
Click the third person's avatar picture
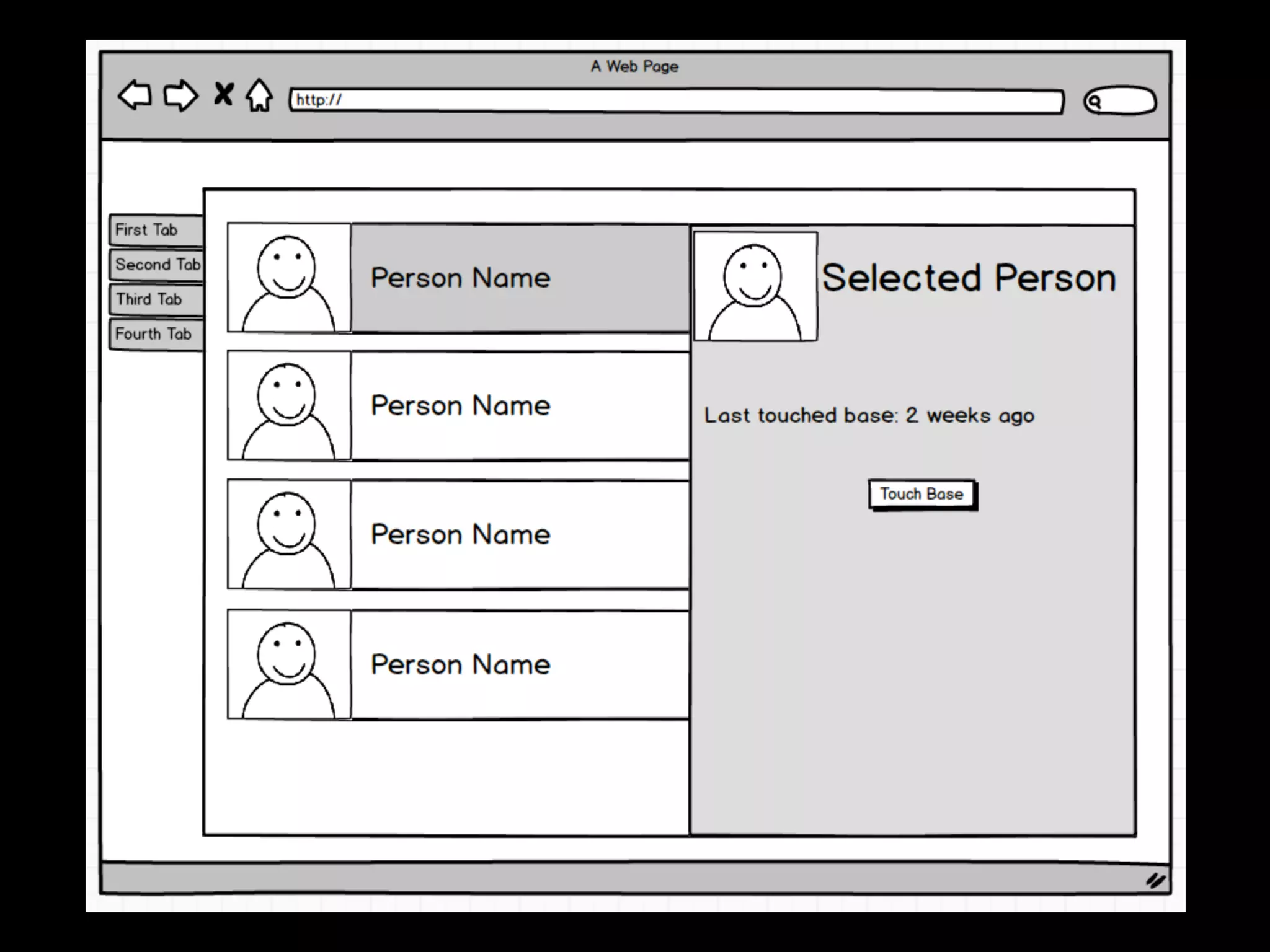coord(289,534)
